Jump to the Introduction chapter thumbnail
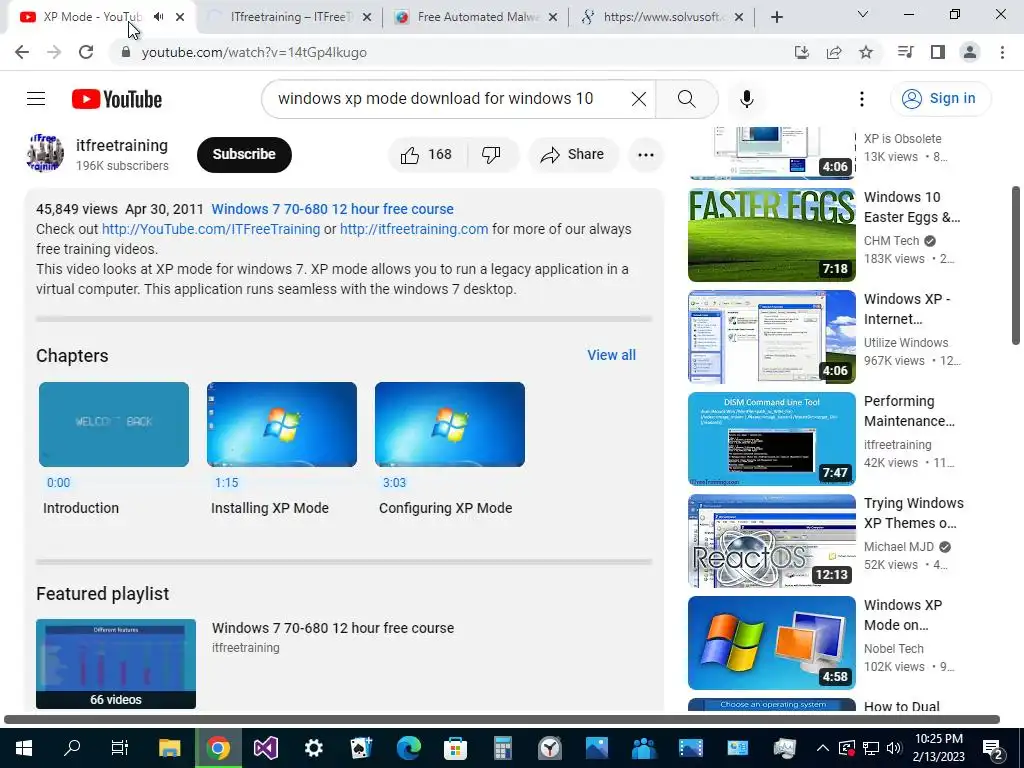This screenshot has height=768, width=1024. tap(114, 424)
